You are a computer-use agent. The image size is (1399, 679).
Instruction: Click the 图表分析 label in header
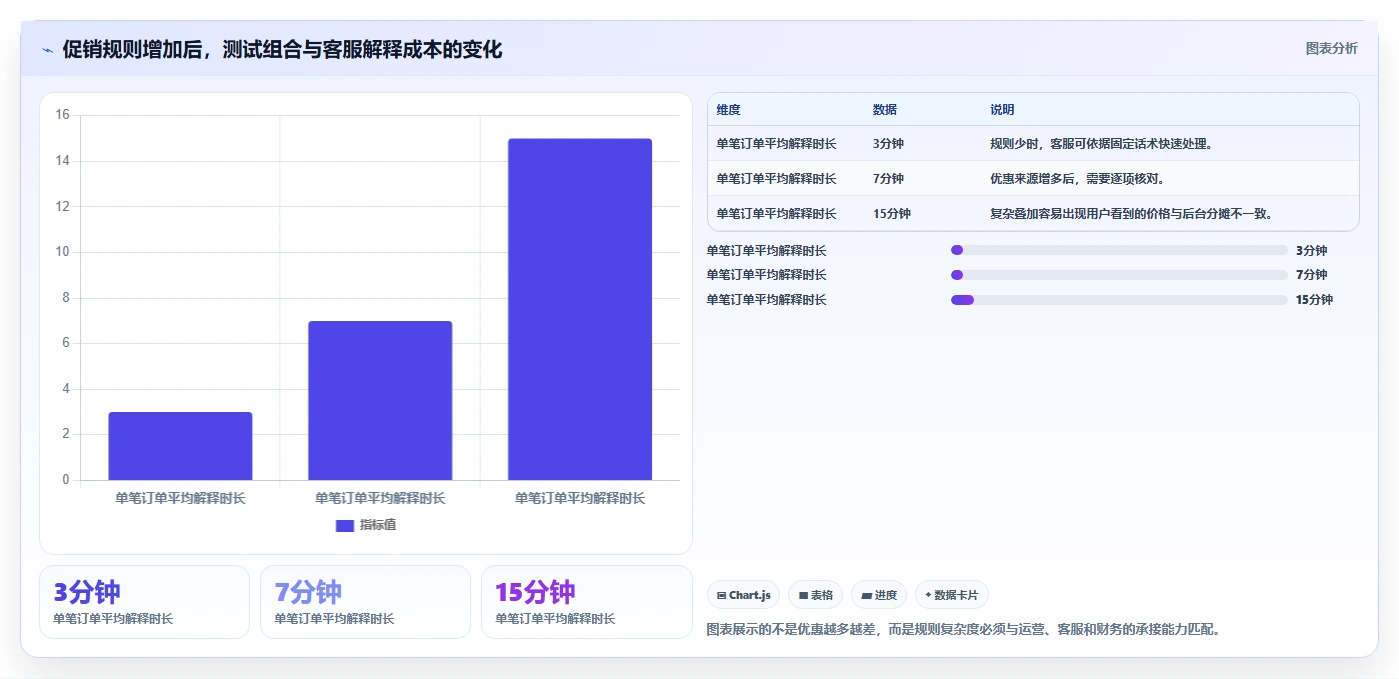[1331, 48]
